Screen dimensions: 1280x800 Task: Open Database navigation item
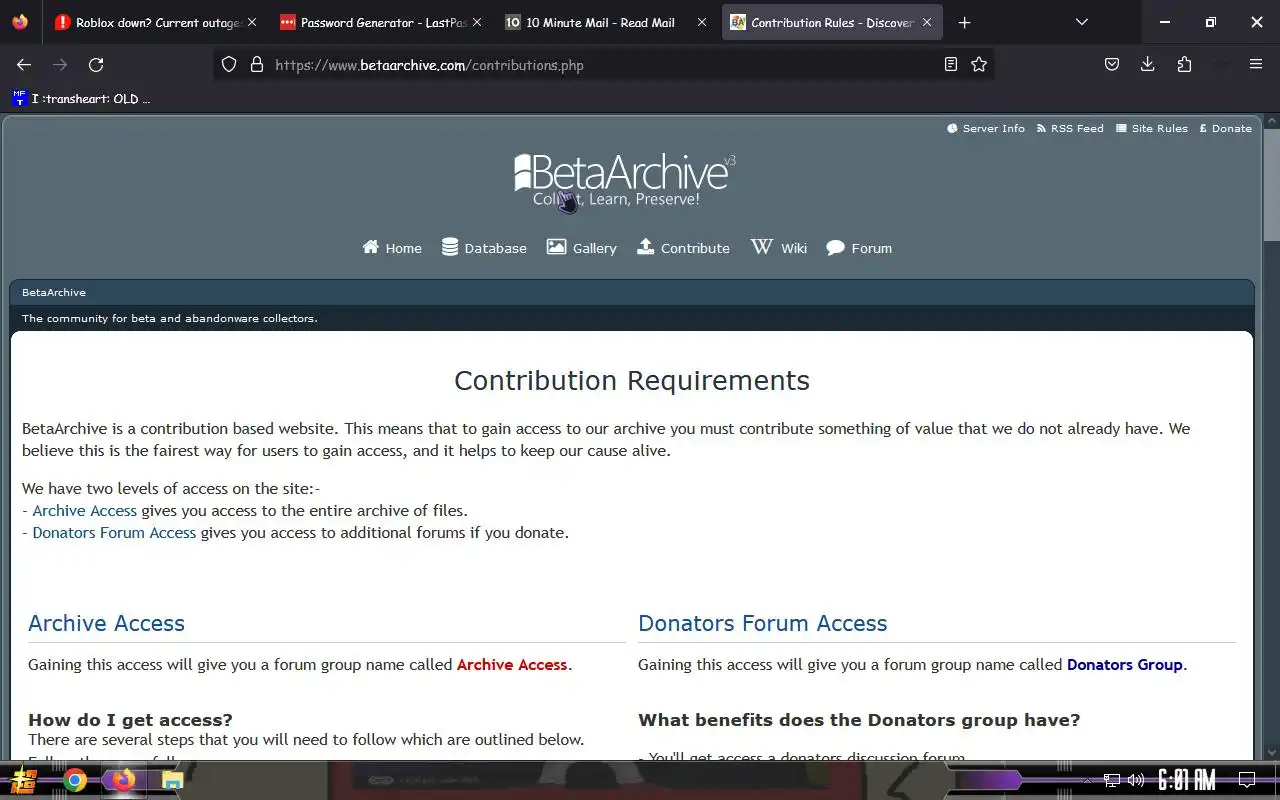(484, 248)
